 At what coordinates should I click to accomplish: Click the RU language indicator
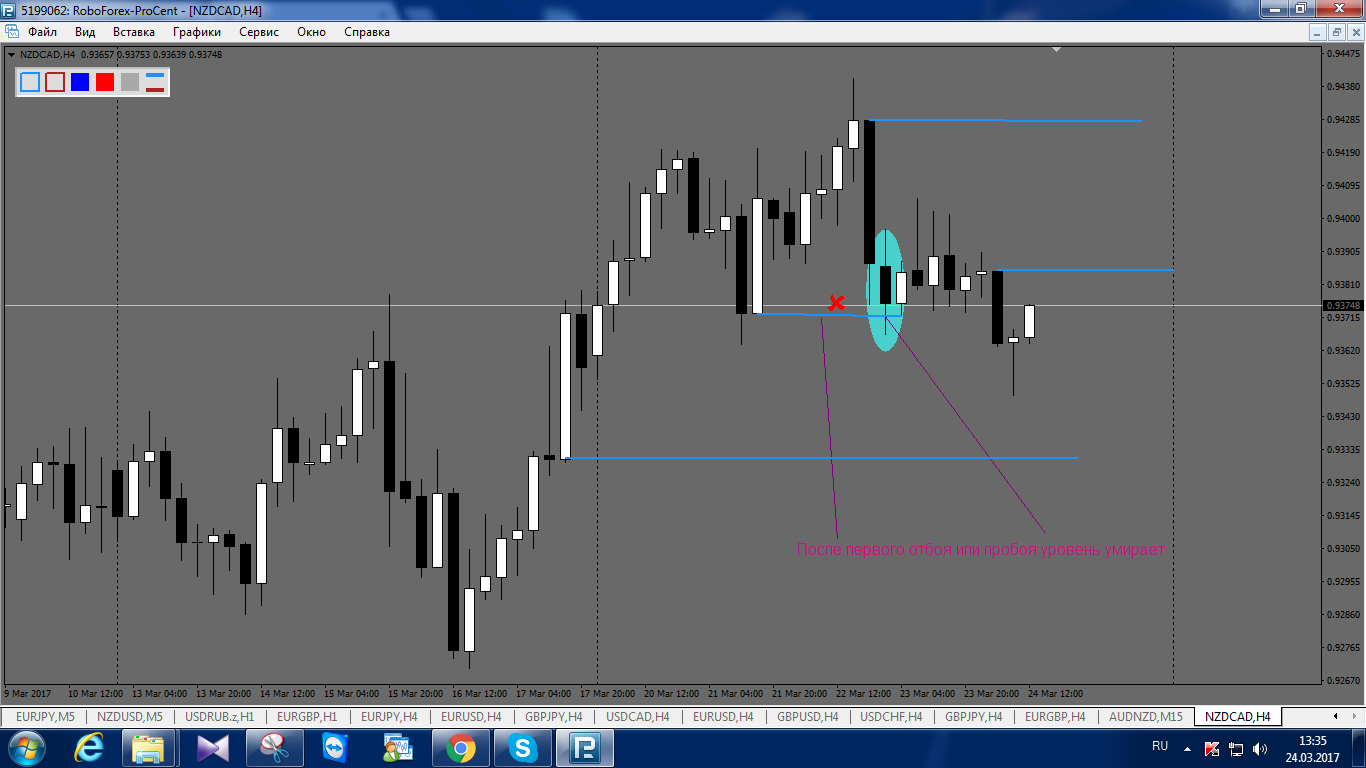1160,747
